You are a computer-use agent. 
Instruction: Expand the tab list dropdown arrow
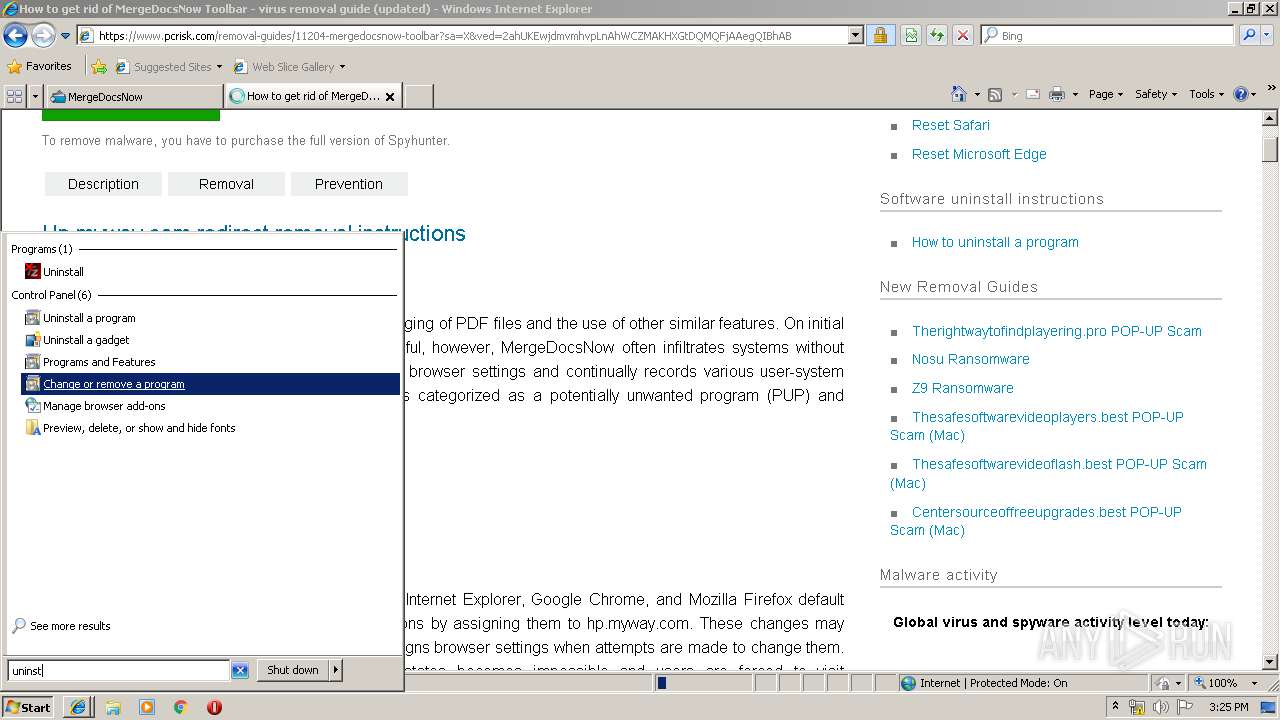click(35, 96)
